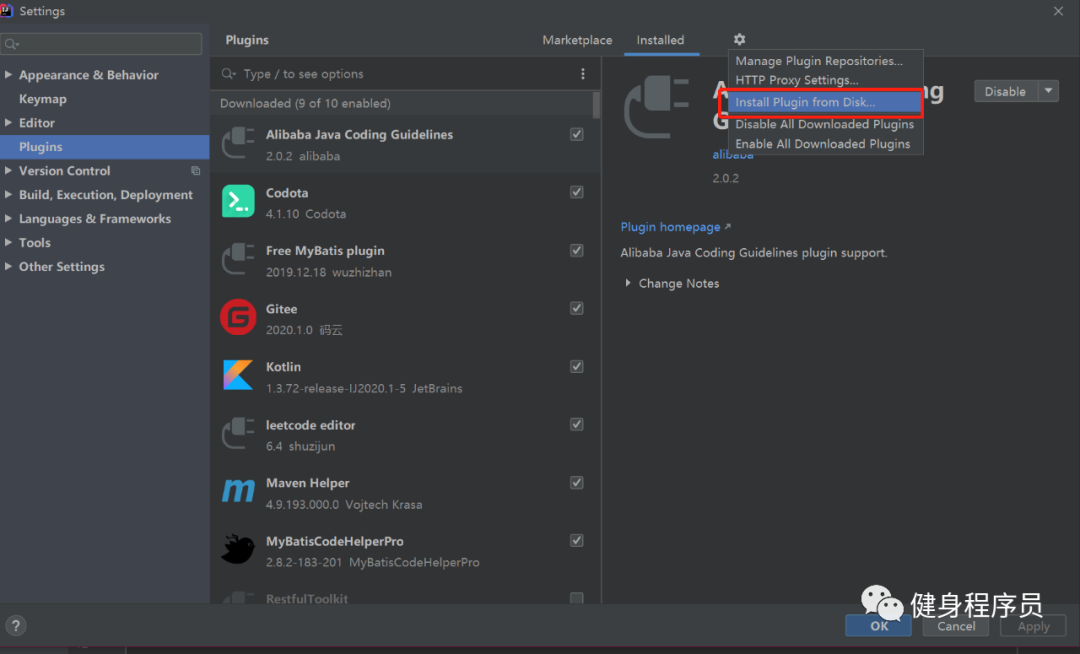Viewport: 1080px width, 654px height.
Task: Click the settings search field
Action: click(101, 44)
